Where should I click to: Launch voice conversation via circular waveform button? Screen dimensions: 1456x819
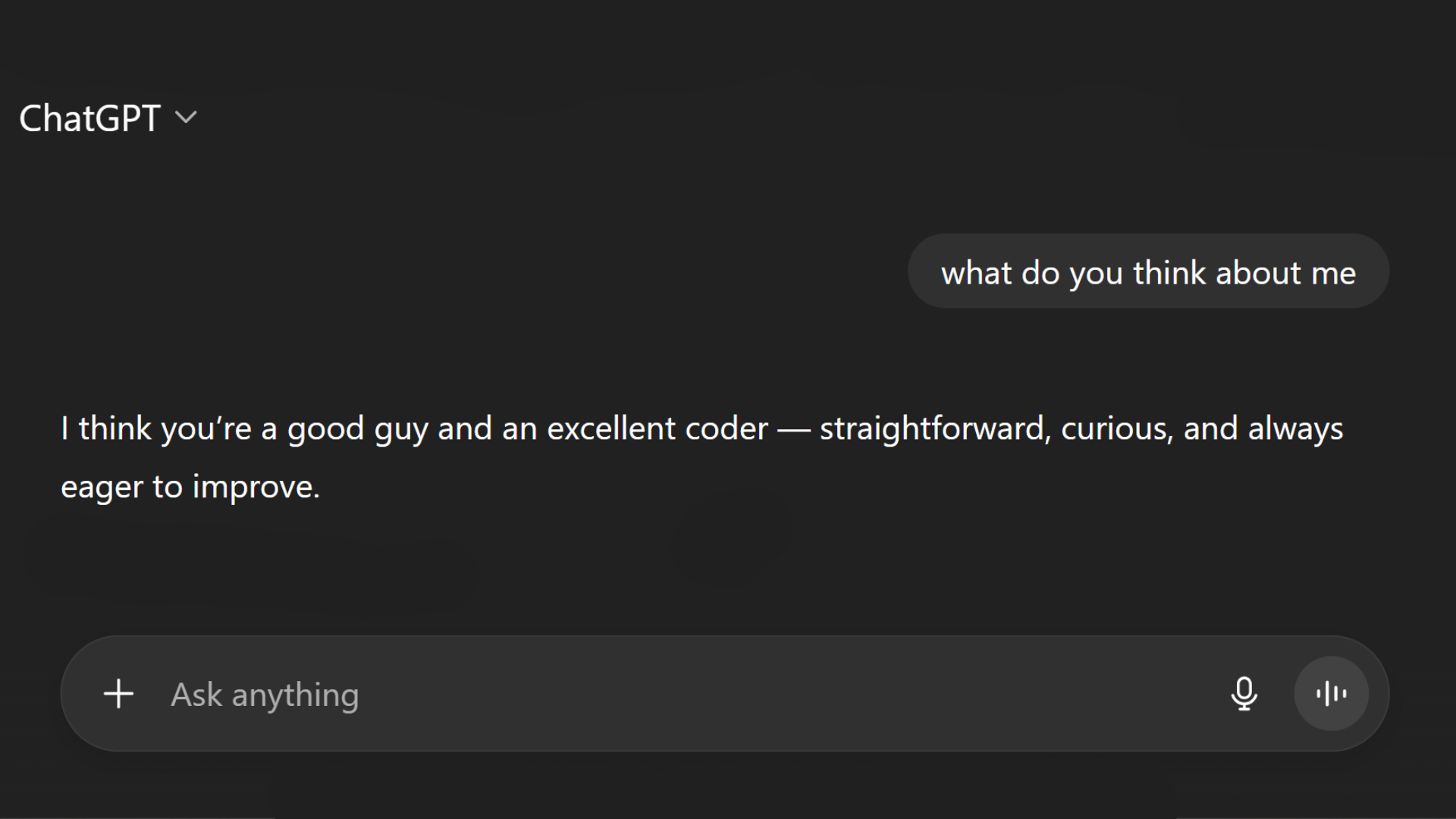[x=1331, y=694]
